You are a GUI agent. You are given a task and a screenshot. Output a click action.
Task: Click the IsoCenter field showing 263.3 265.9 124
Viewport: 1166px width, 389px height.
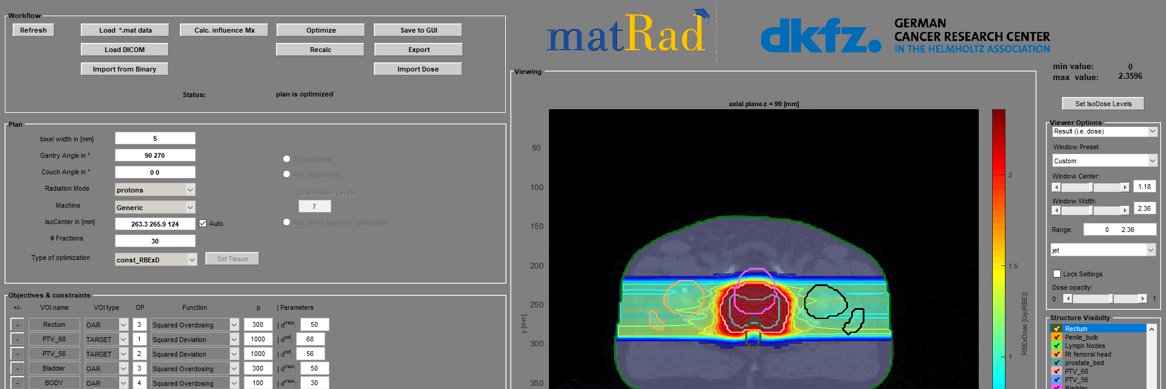(155, 224)
